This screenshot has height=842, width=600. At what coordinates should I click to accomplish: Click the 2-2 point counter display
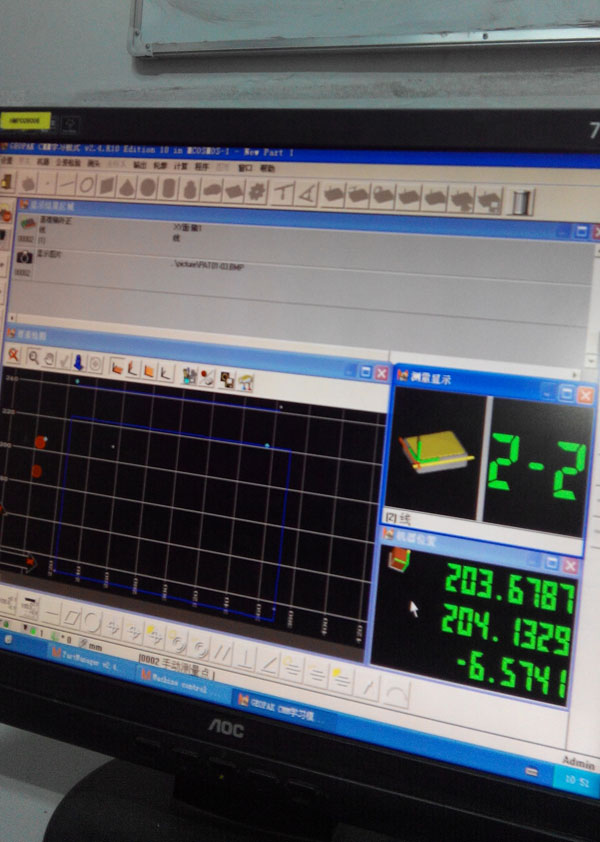tap(538, 467)
